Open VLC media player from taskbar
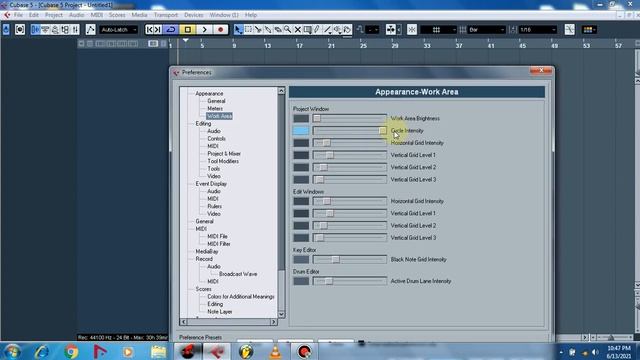Viewport: 640px width, 360px height. 276,351
